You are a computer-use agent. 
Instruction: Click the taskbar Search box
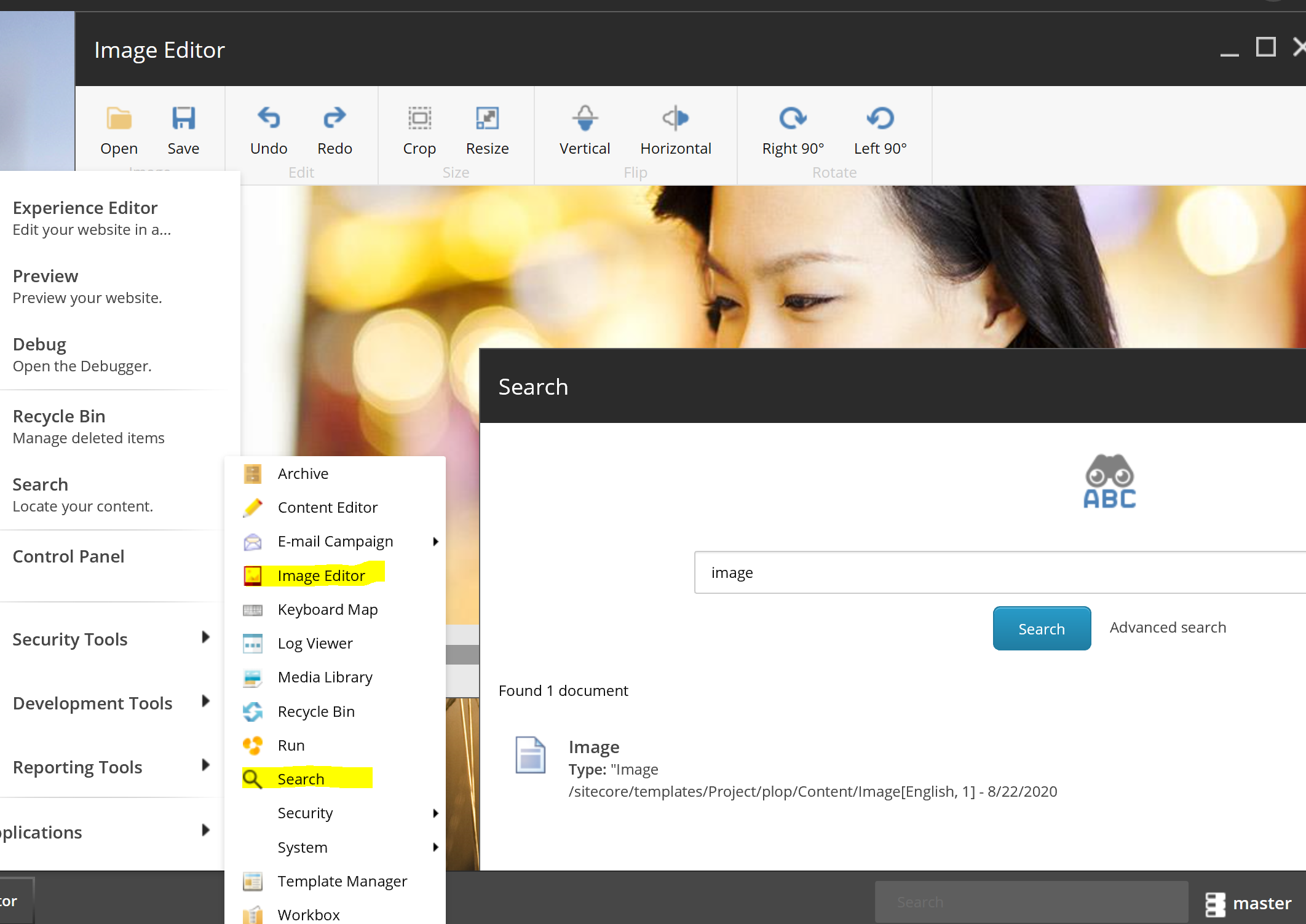tap(1031, 902)
